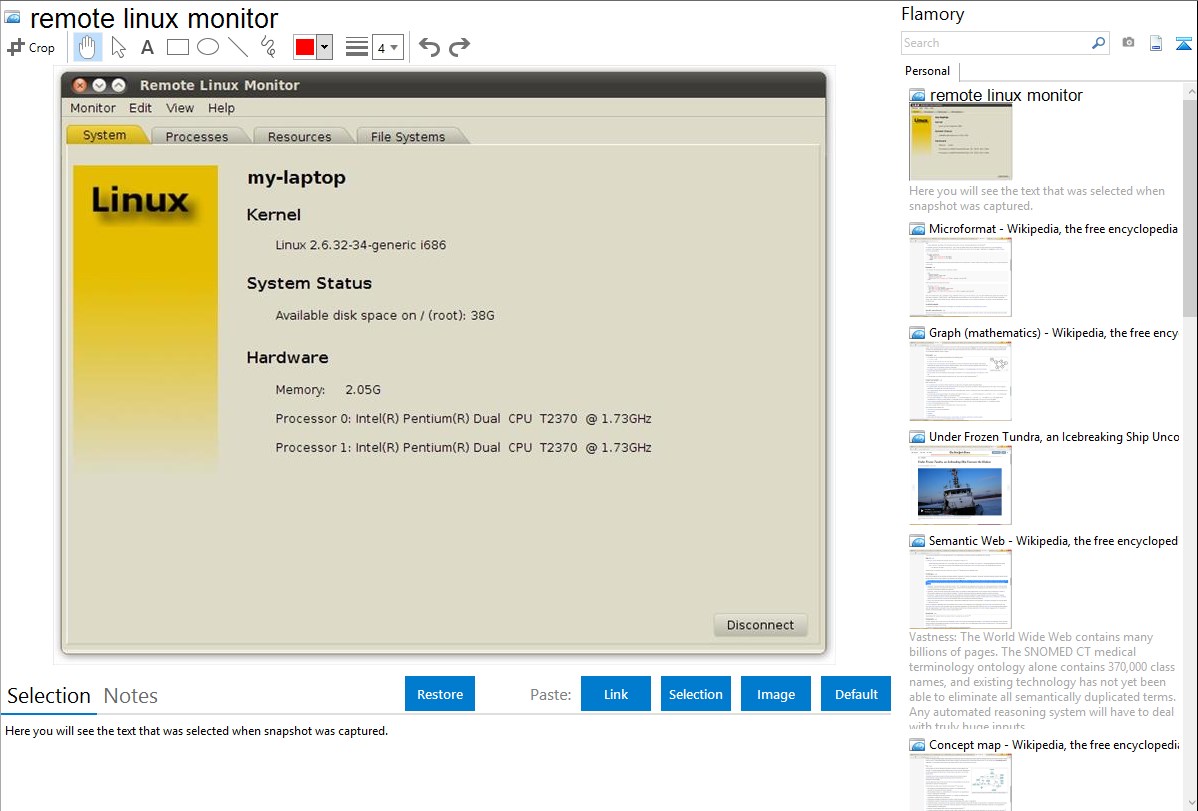Click the Restore button
The image size is (1198, 811).
pos(440,694)
